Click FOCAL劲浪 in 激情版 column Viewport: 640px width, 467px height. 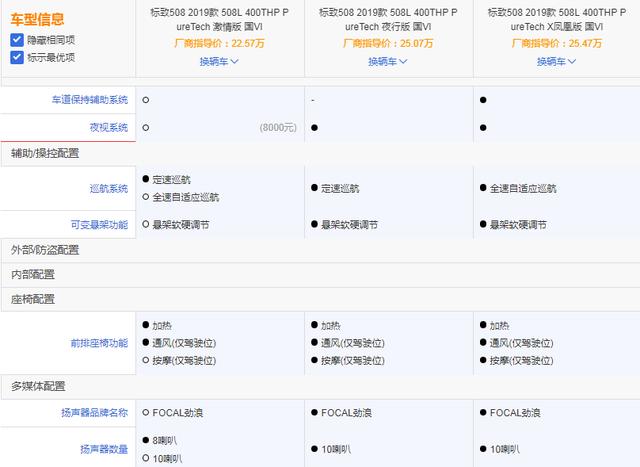[178, 413]
